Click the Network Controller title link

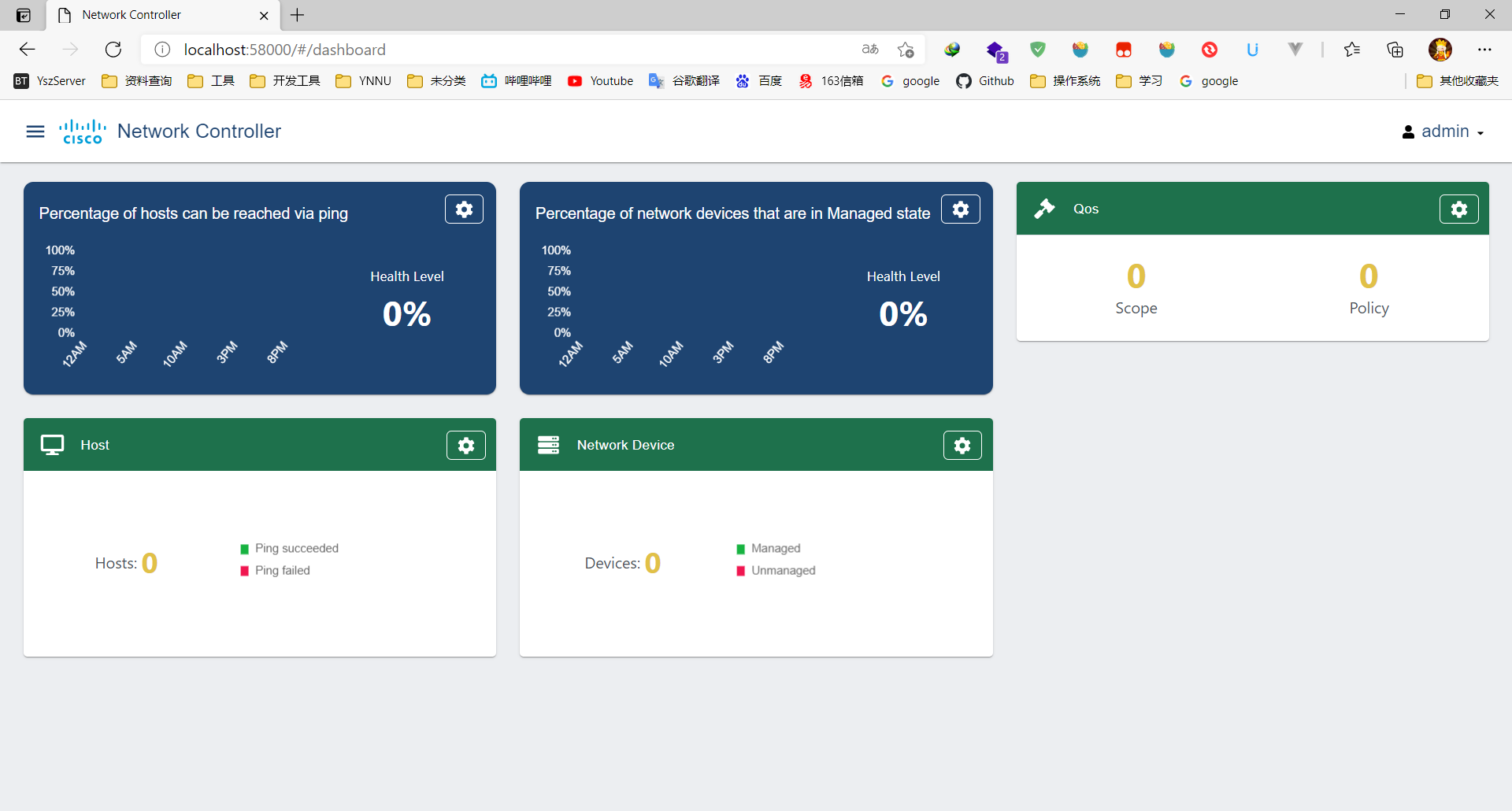coord(199,131)
